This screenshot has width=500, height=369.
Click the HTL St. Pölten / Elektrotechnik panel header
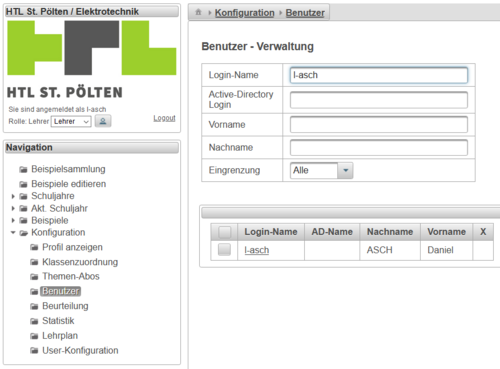[92, 12]
